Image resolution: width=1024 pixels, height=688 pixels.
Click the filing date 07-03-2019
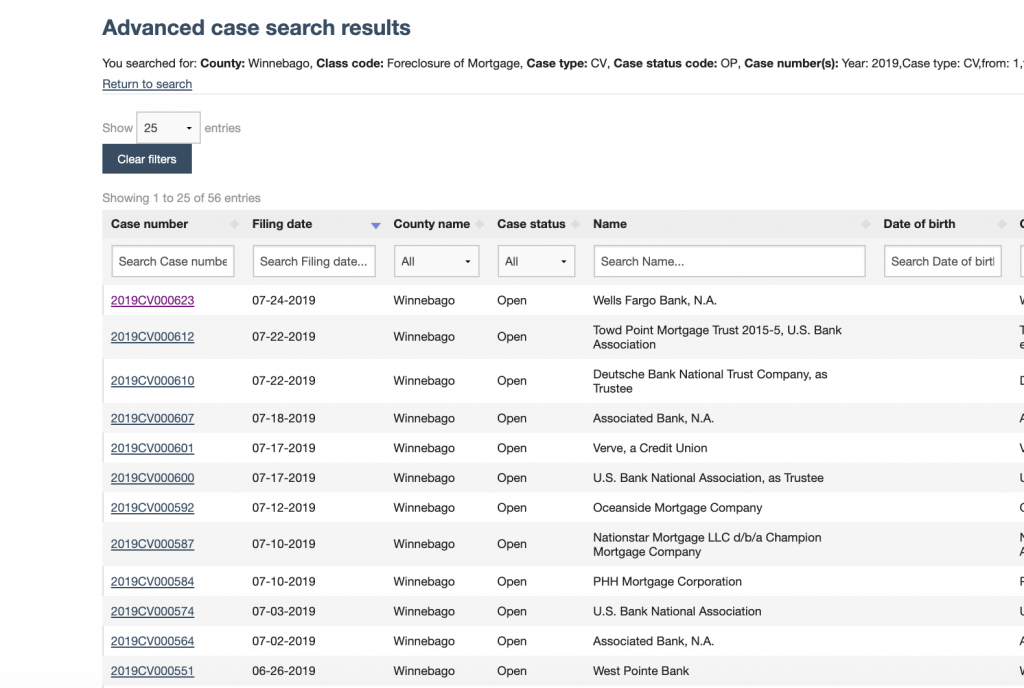[283, 612]
